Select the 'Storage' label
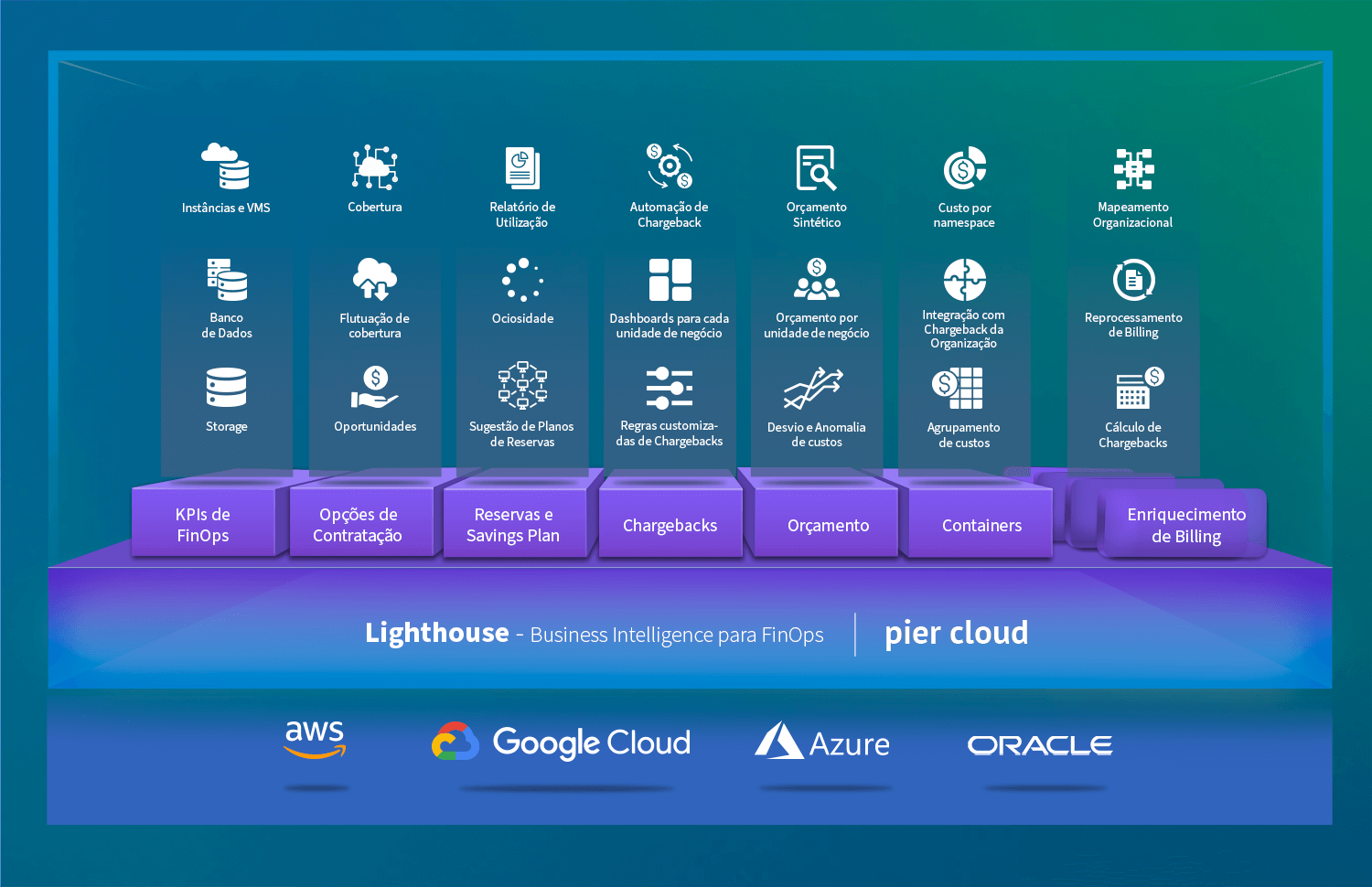Screen dimensions: 1372x887 (227, 426)
